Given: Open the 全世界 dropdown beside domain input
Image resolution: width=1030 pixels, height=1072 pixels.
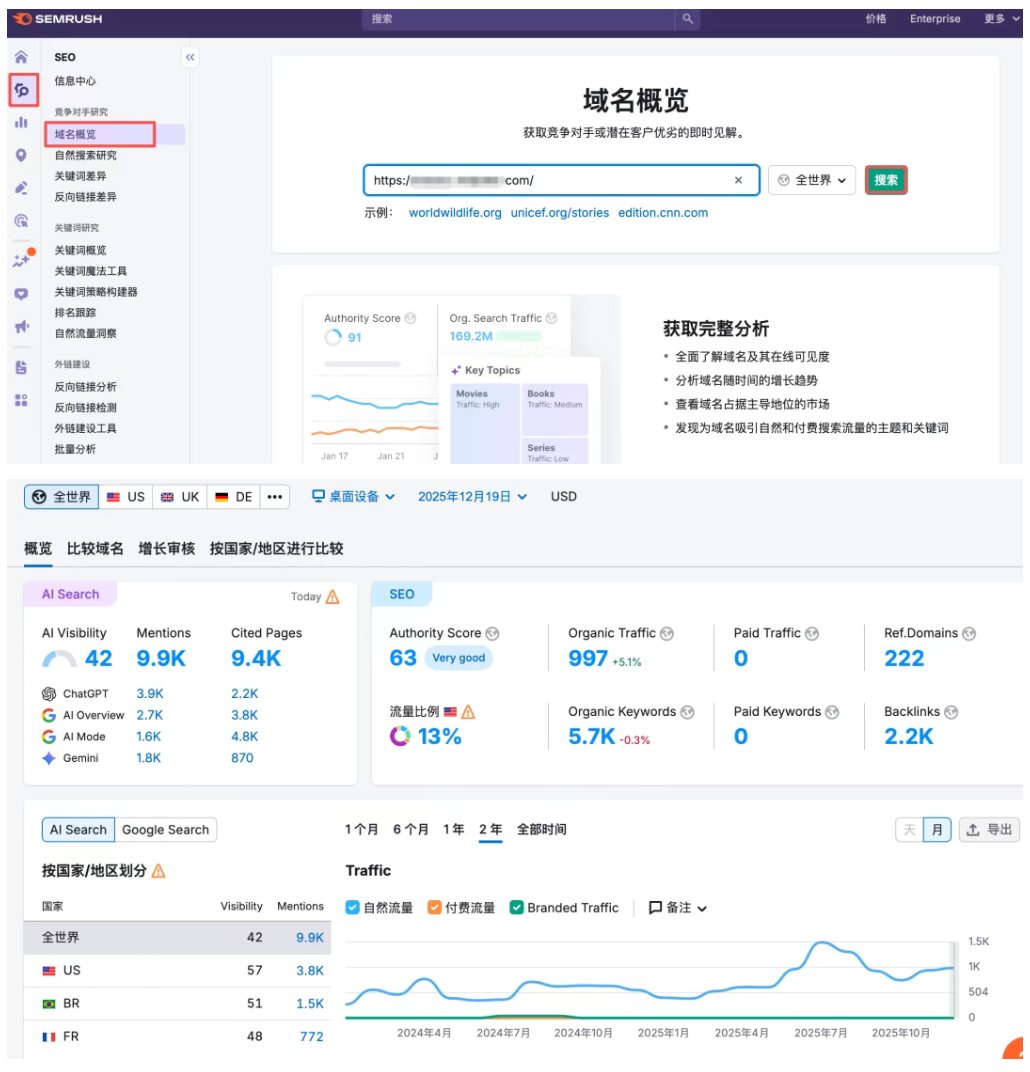Looking at the screenshot, I should click(812, 180).
